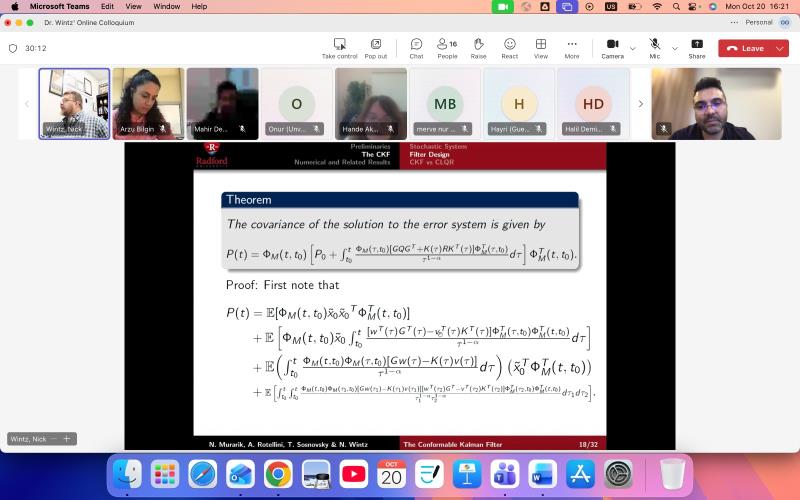Click the Share screen icon
The width and height of the screenshot is (800, 500).
coord(697,47)
